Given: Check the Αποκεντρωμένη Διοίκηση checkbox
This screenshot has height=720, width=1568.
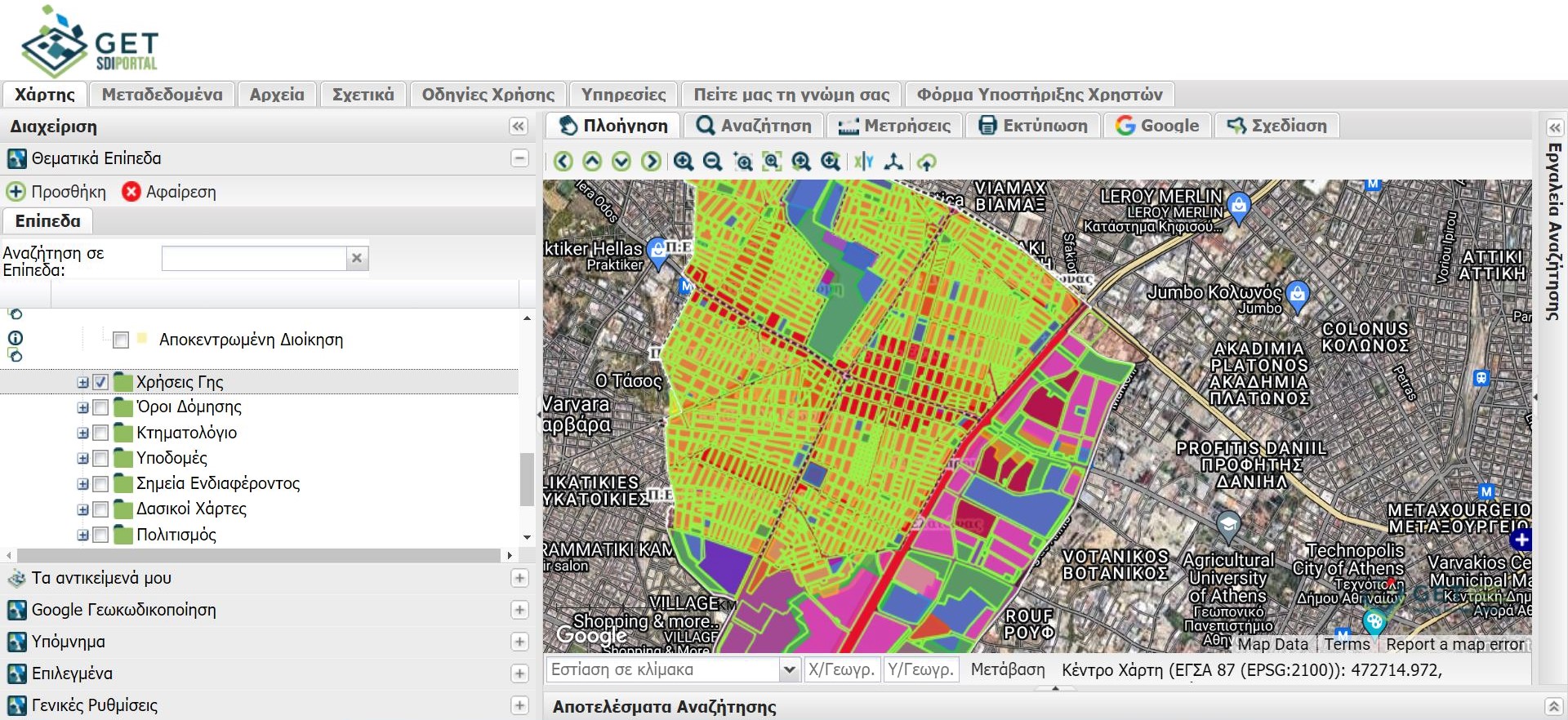Looking at the screenshot, I should coord(121,340).
